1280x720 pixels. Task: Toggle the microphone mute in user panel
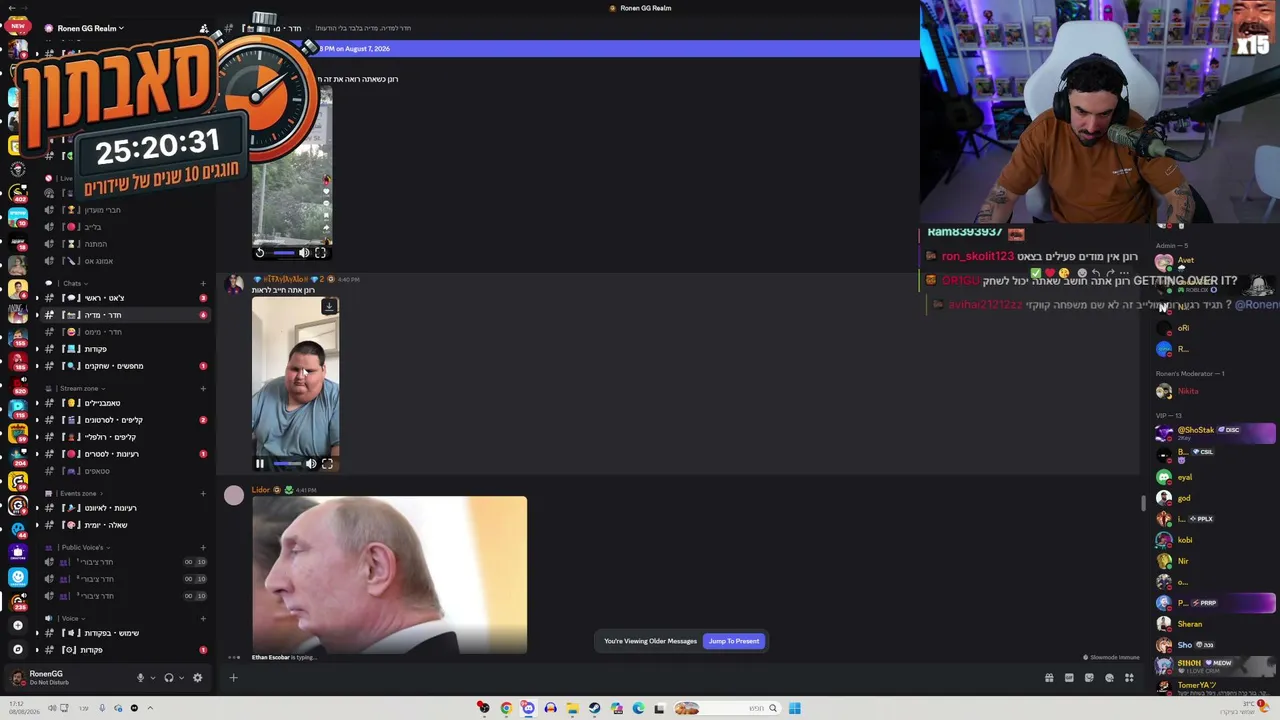140,678
